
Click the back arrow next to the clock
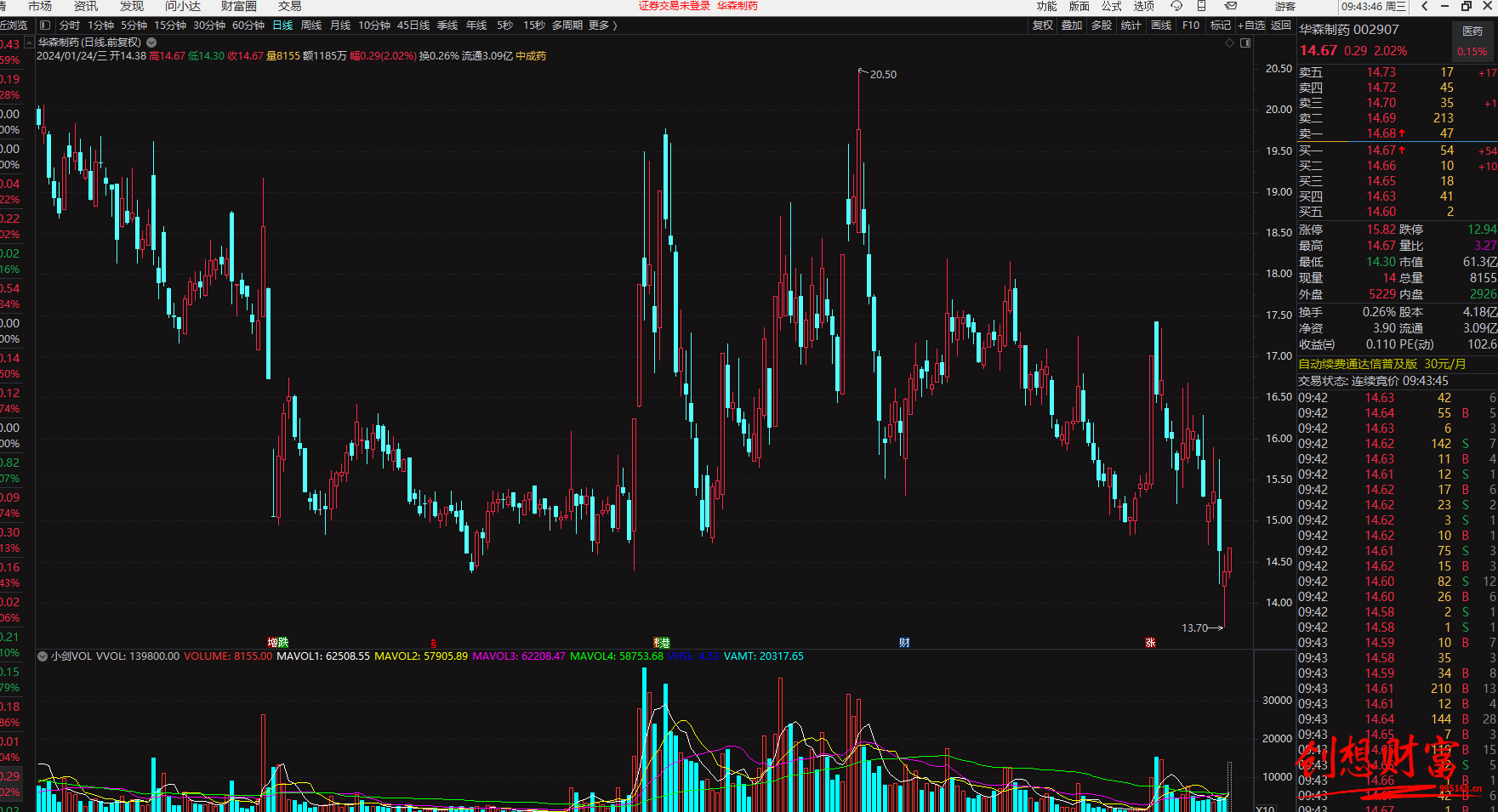pyautogui.click(x=1425, y=6)
